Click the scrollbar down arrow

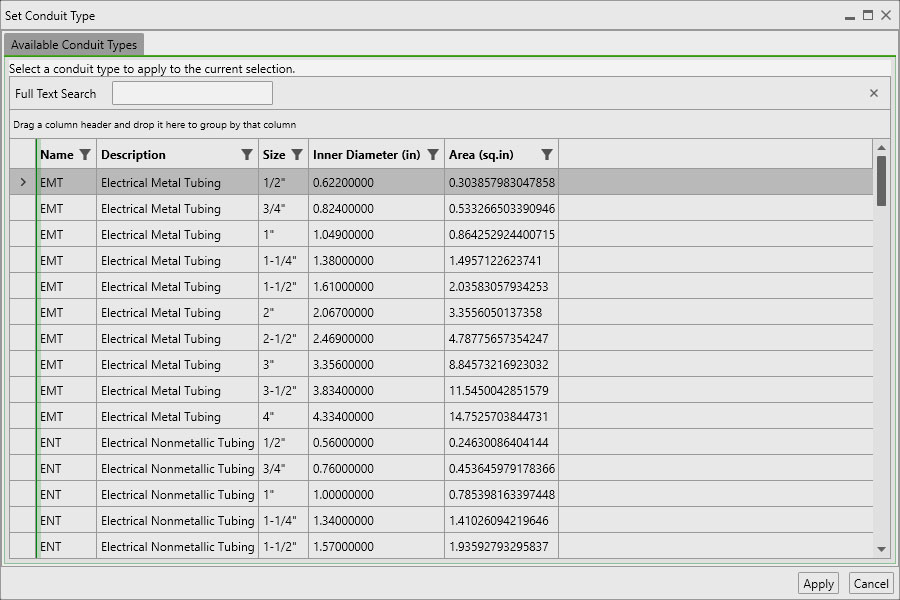(882, 550)
